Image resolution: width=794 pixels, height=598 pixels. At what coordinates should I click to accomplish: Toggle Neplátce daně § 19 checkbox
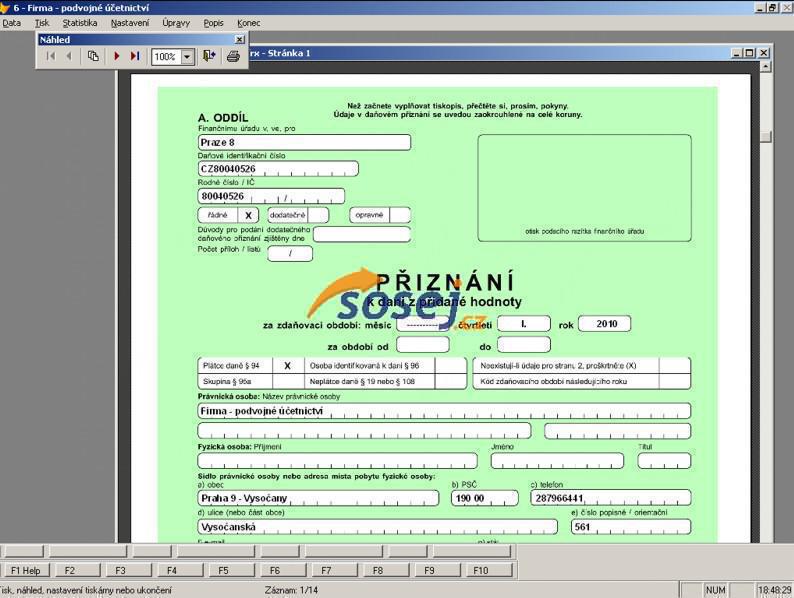pyautogui.click(x=451, y=381)
